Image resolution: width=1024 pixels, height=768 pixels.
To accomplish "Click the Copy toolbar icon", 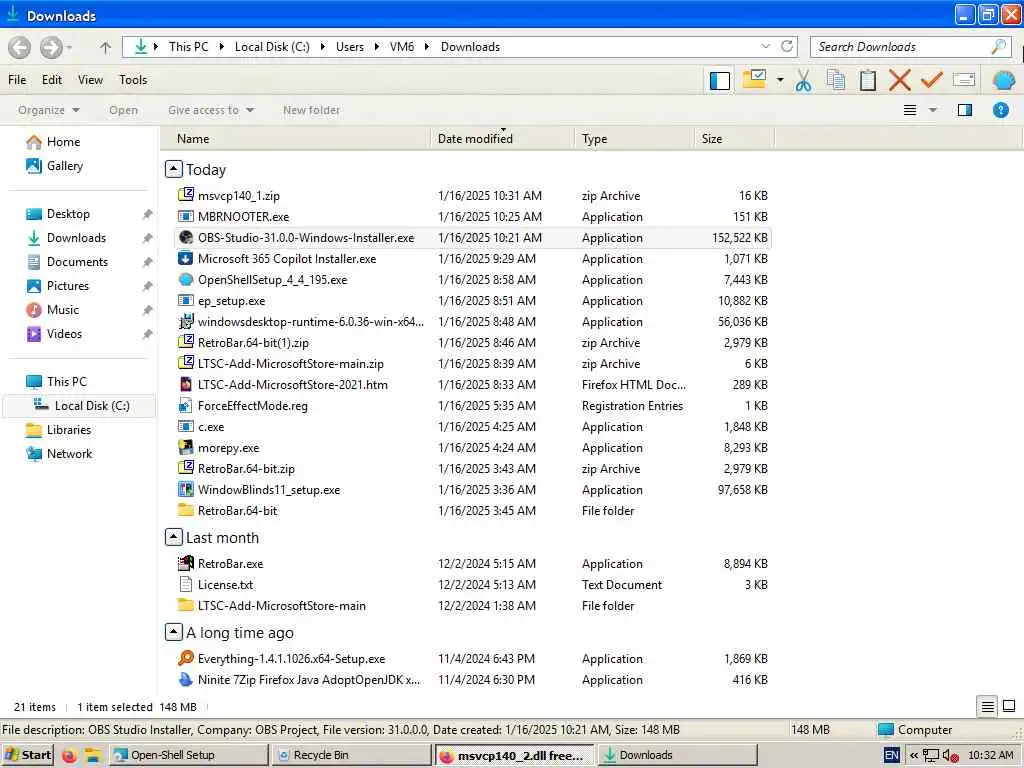I will (835, 80).
